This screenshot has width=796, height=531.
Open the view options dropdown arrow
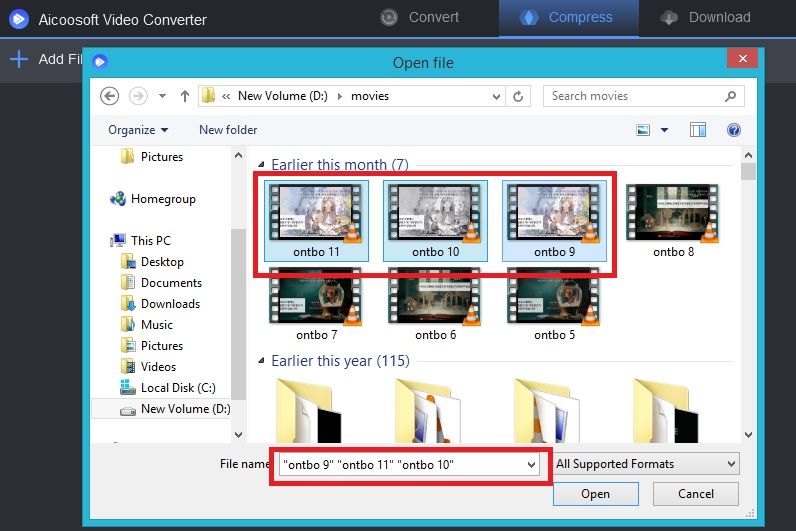click(664, 130)
